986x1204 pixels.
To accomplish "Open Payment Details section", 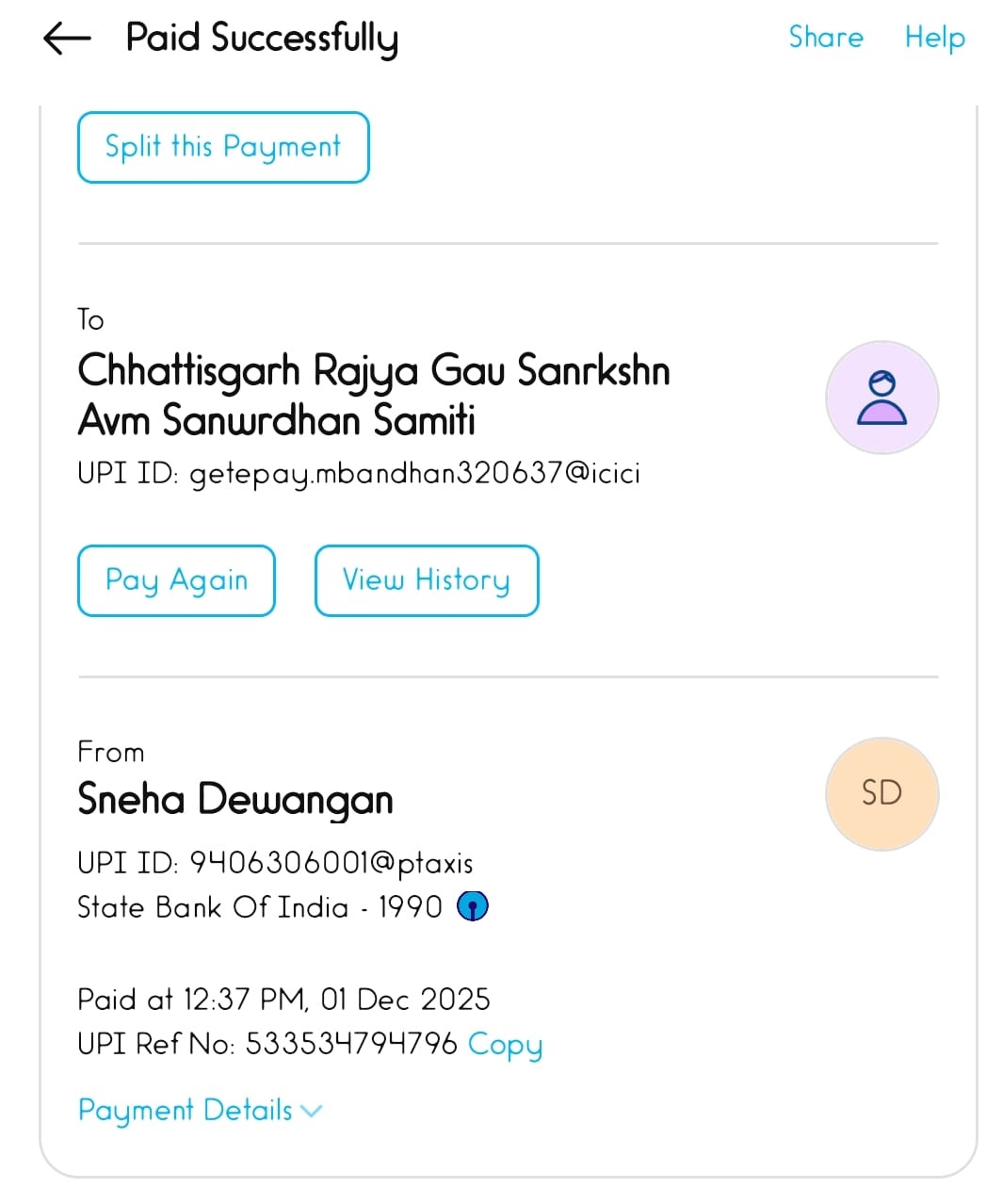I will (x=186, y=1110).
